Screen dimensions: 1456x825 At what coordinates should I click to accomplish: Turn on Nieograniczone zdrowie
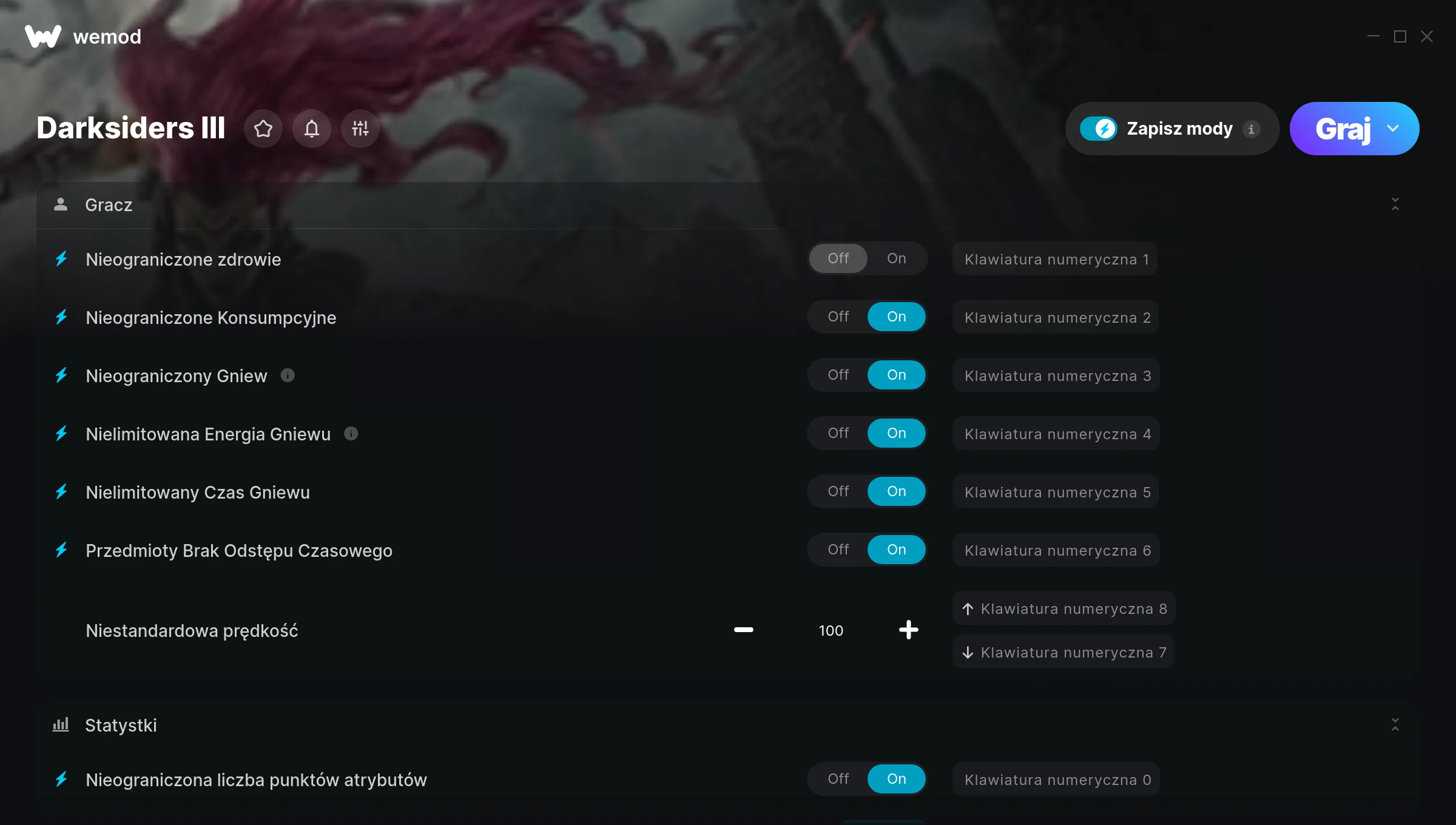point(897,258)
